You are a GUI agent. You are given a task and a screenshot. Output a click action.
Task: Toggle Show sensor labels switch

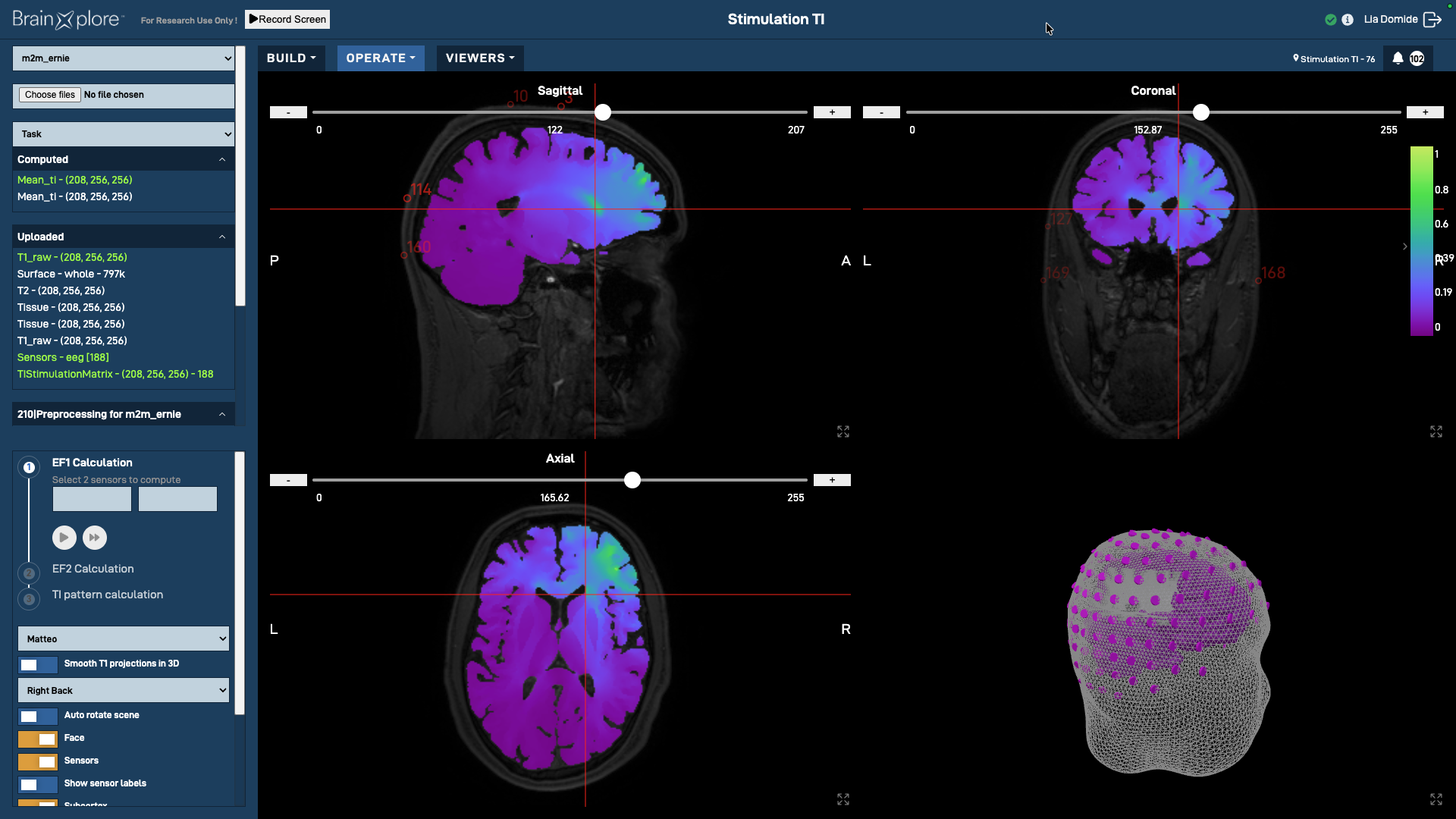pyautogui.click(x=37, y=784)
